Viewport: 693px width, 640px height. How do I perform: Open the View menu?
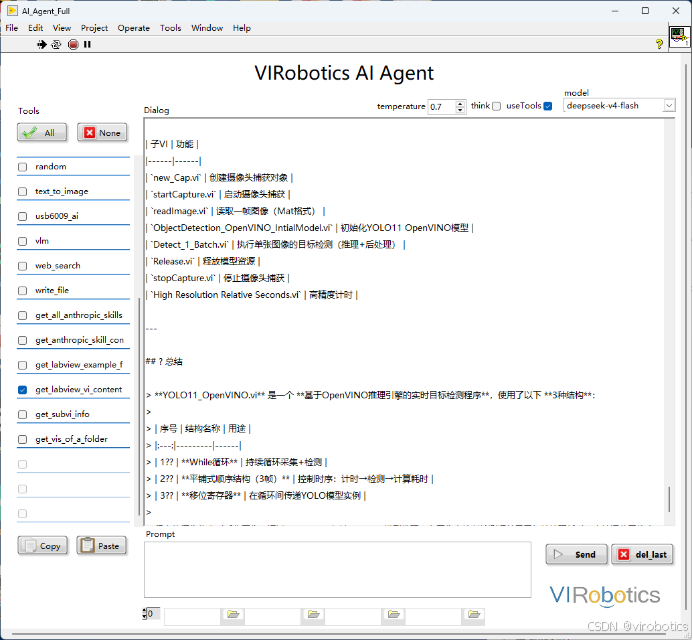[x=62, y=28]
